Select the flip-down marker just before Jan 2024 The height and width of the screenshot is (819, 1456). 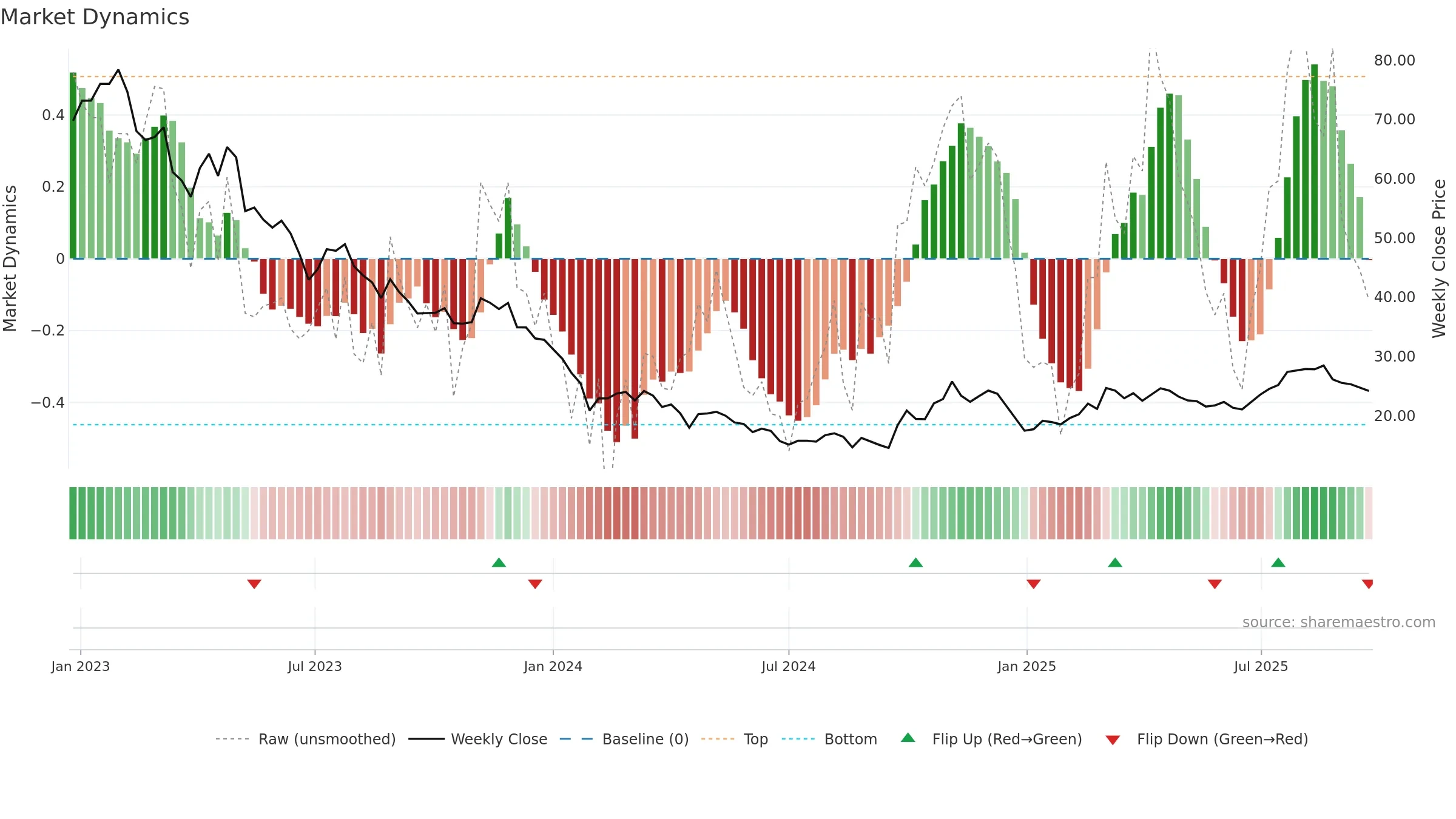point(535,584)
